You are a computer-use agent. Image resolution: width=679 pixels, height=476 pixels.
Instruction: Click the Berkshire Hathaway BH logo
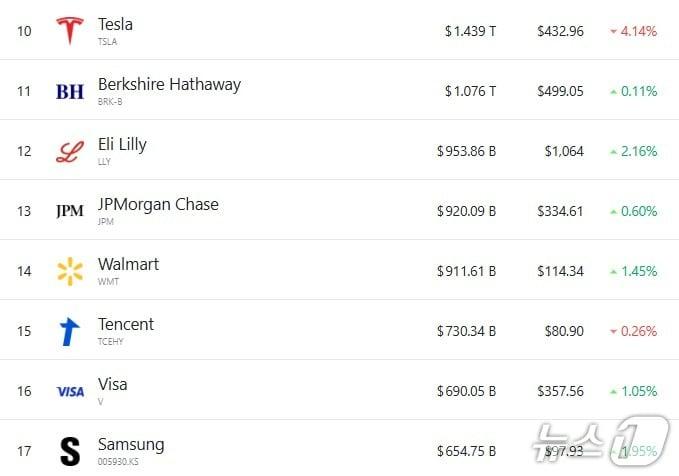click(70, 92)
